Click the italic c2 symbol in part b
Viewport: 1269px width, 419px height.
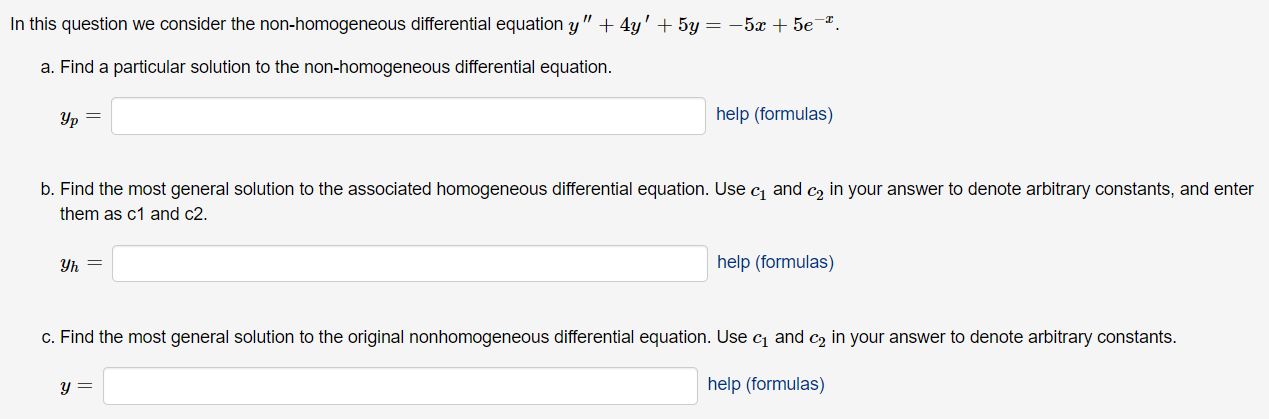click(x=816, y=190)
